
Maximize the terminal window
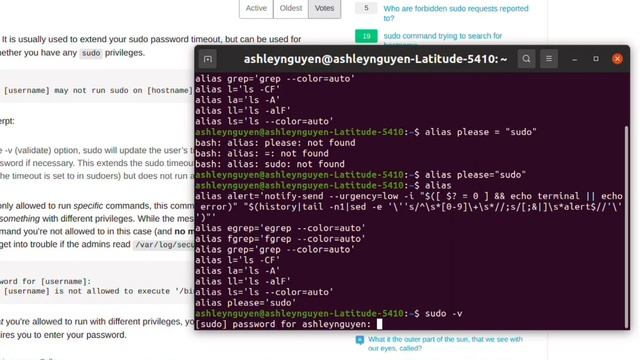[596, 59]
